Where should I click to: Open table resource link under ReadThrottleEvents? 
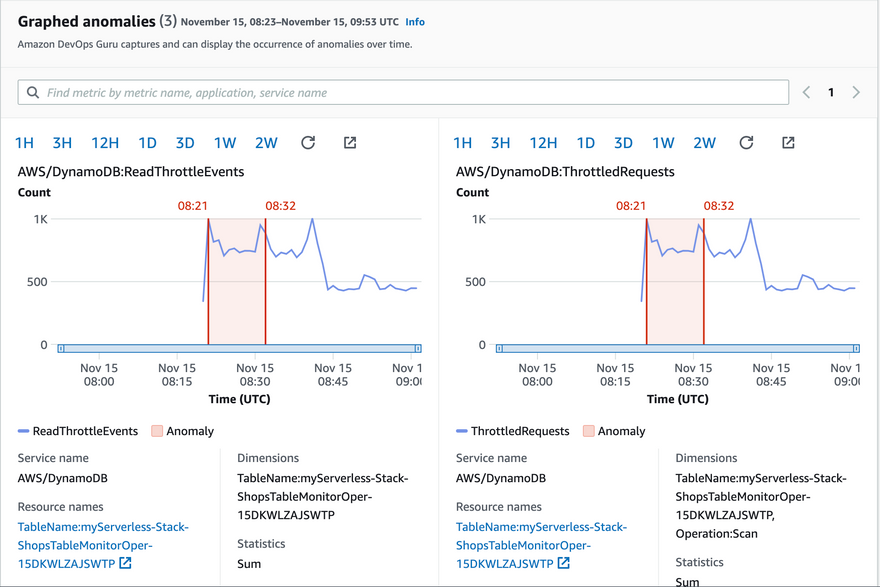pos(103,545)
